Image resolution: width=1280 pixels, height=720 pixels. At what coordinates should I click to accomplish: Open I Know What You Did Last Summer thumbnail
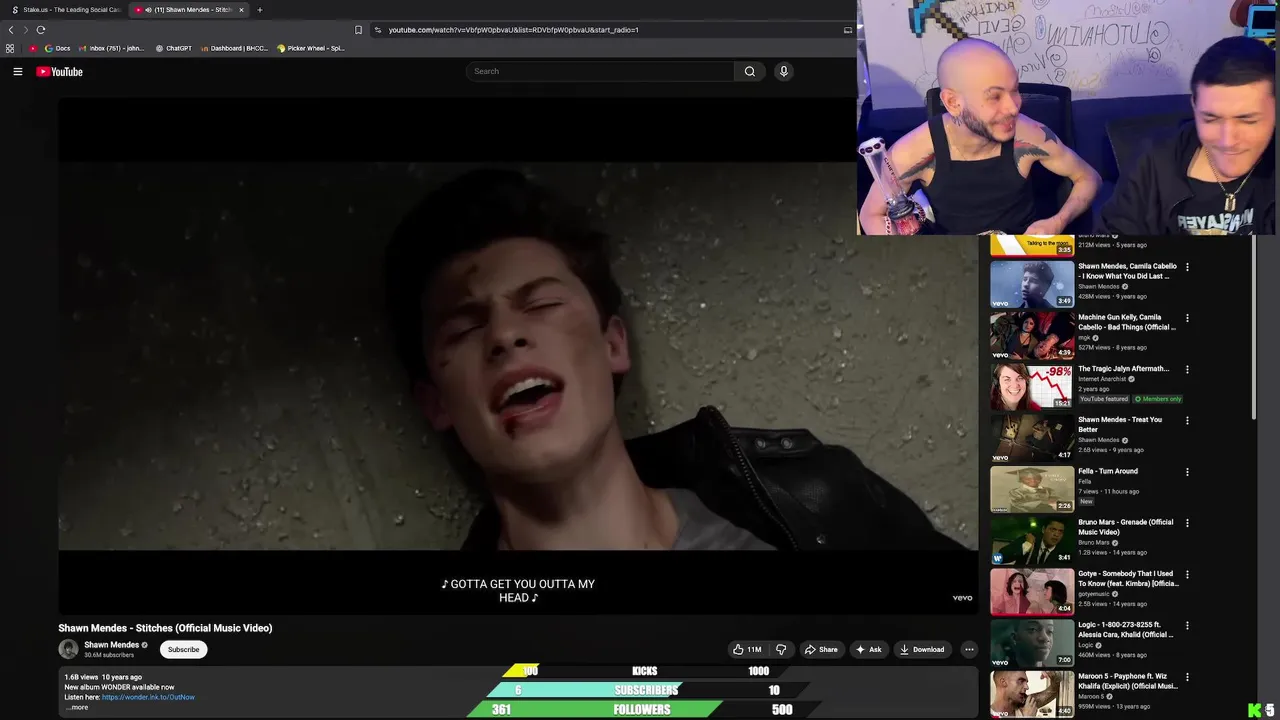pos(1032,284)
